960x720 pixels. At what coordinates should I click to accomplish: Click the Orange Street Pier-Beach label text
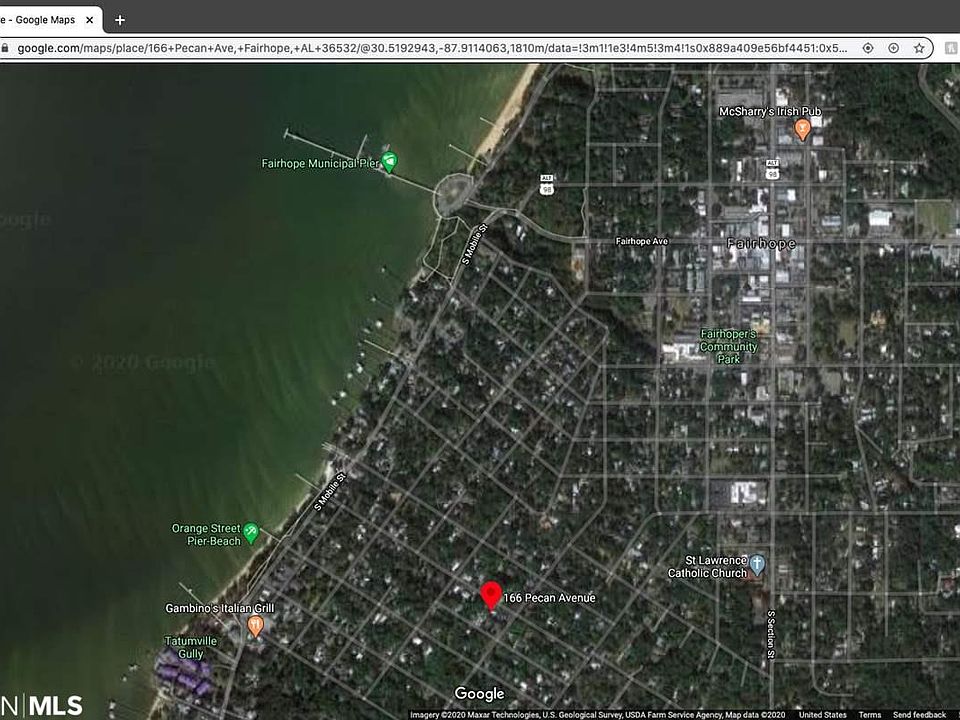[x=206, y=534]
